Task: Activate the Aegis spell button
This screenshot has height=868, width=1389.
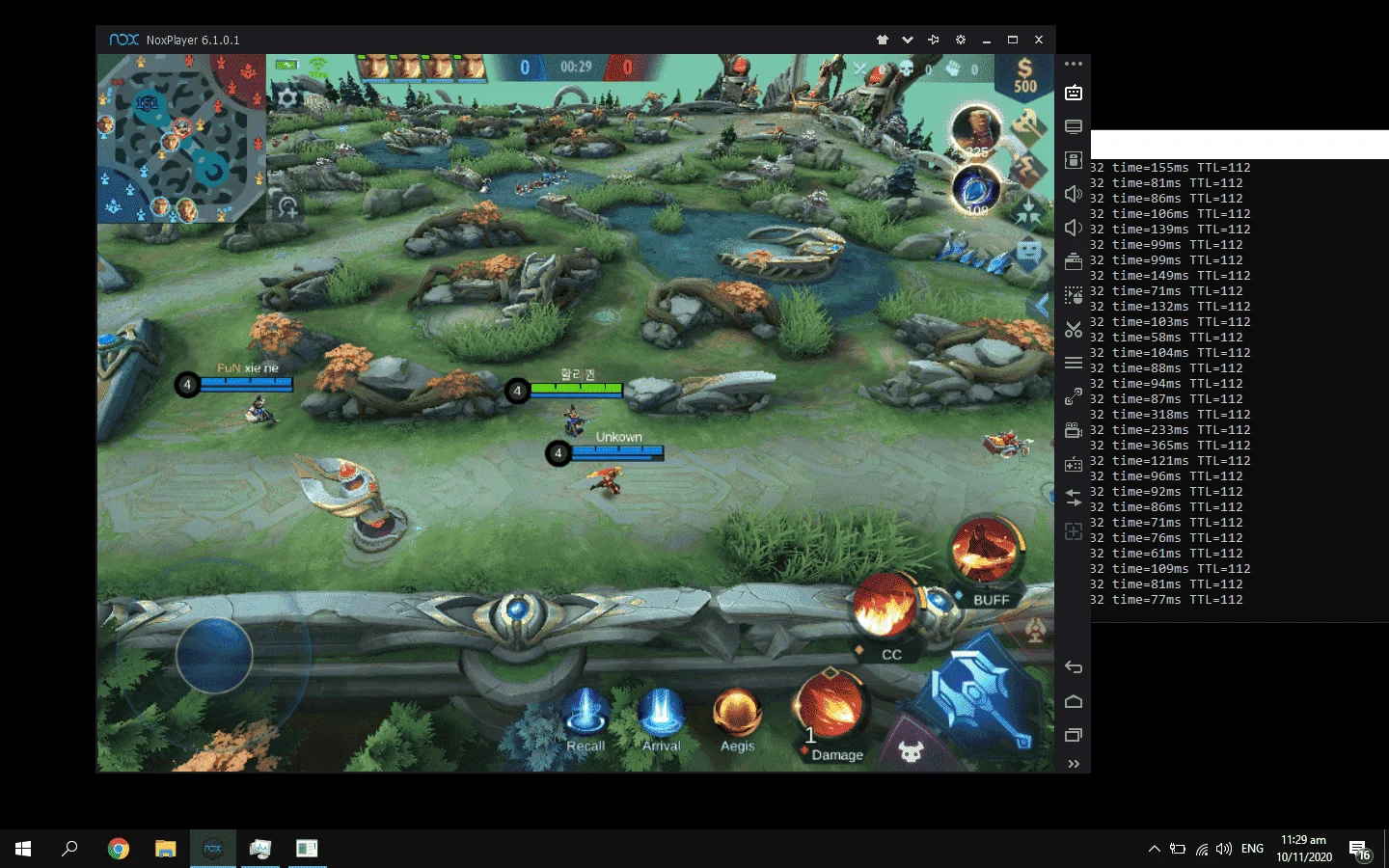Action: tap(737, 719)
